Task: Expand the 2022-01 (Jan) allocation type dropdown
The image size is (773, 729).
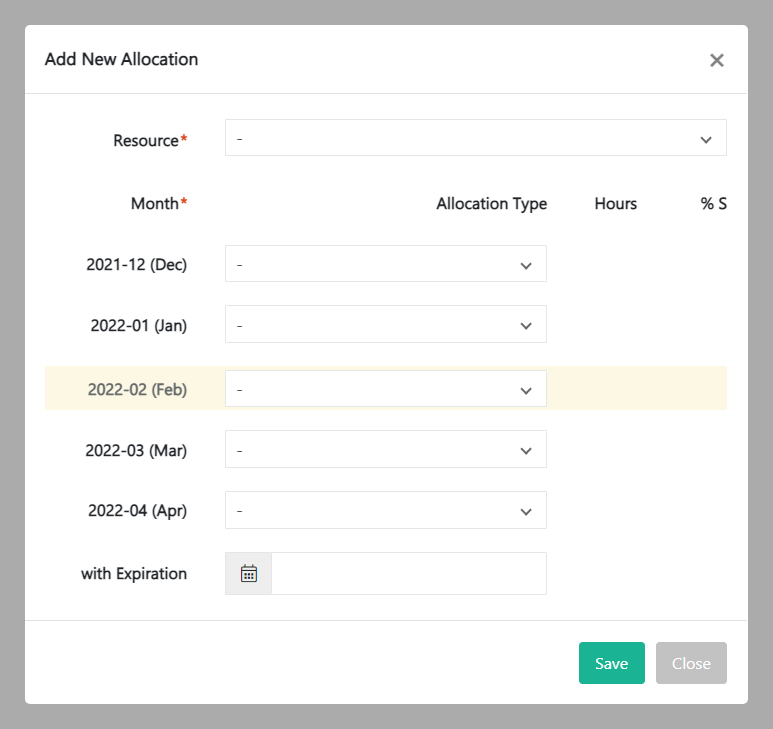Action: (385, 325)
